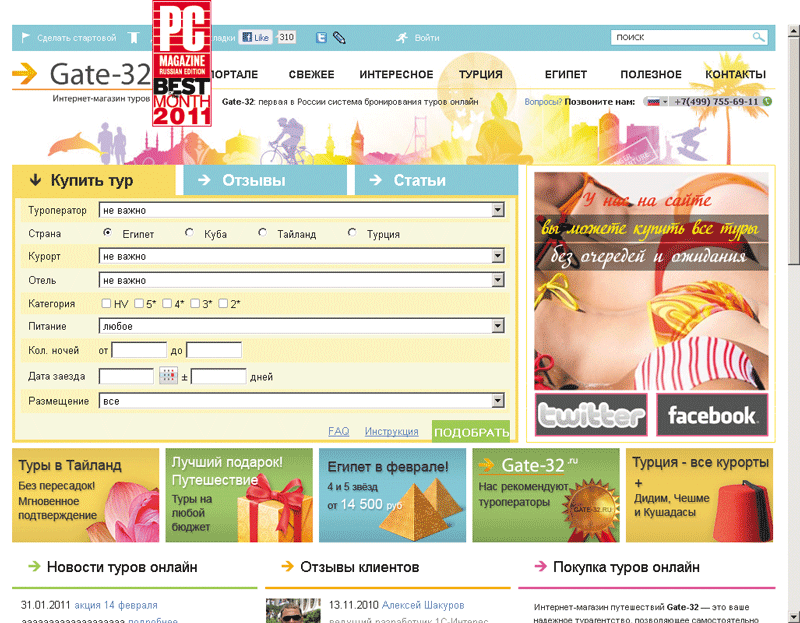Open the Турция - все курорты banner
Screen dimensions: 800x623
699,495
